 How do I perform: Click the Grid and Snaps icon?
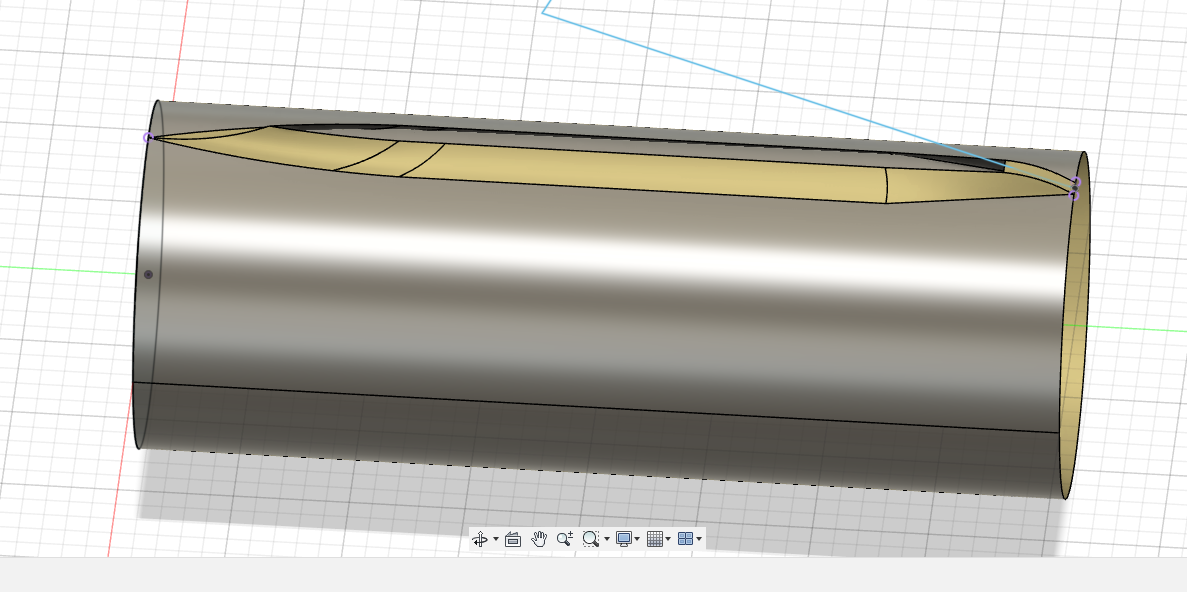tap(655, 539)
